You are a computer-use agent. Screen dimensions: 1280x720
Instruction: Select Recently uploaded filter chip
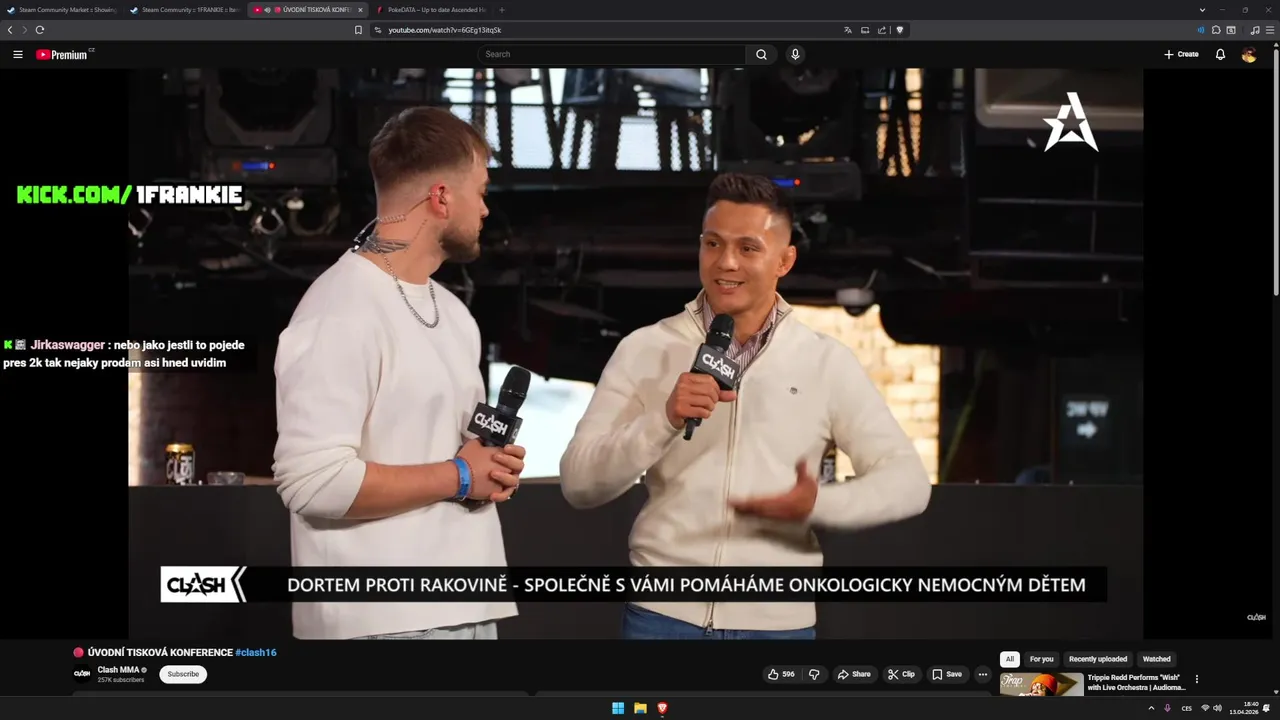pos(1098,659)
